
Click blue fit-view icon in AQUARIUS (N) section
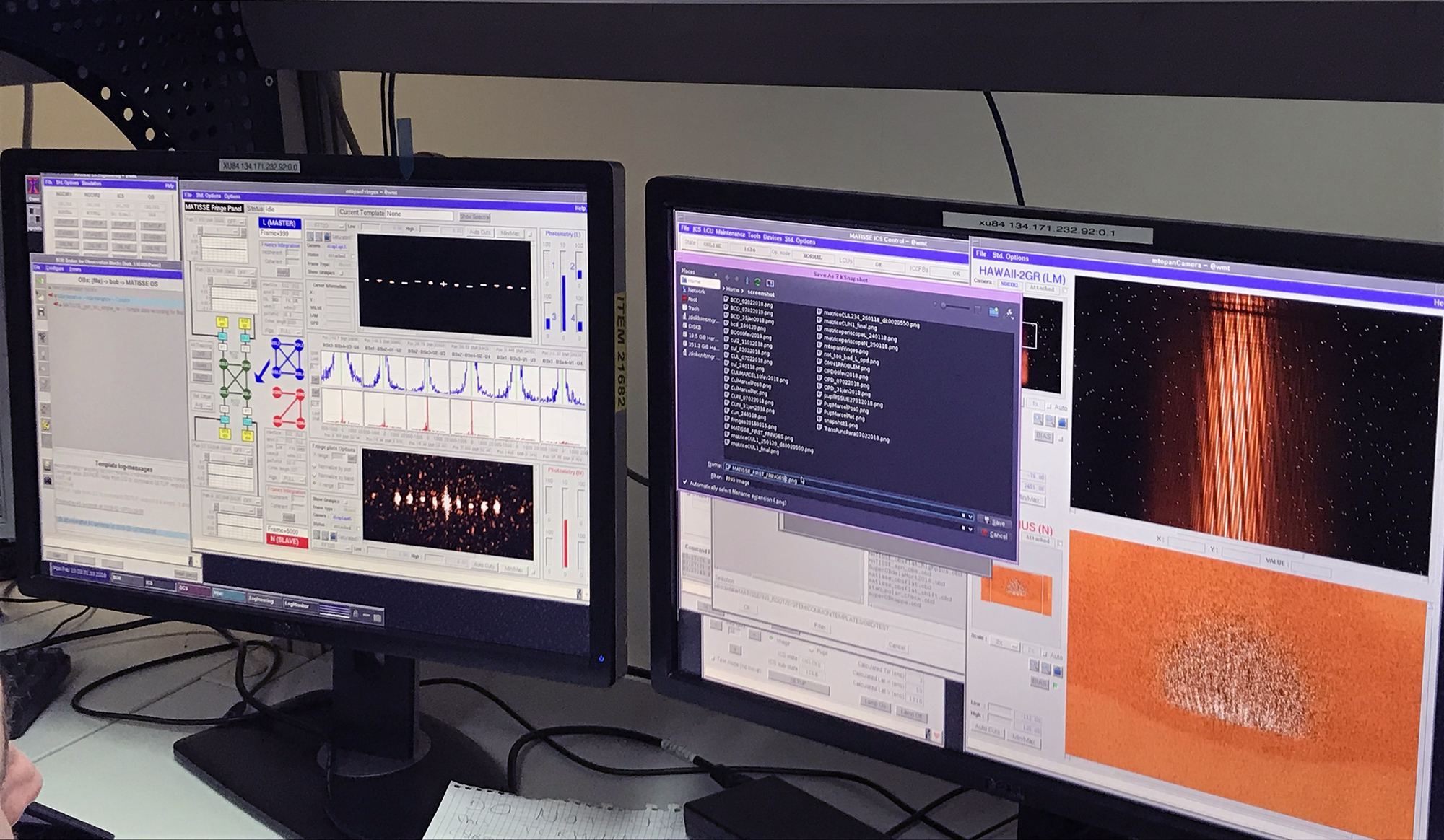pos(1058,671)
